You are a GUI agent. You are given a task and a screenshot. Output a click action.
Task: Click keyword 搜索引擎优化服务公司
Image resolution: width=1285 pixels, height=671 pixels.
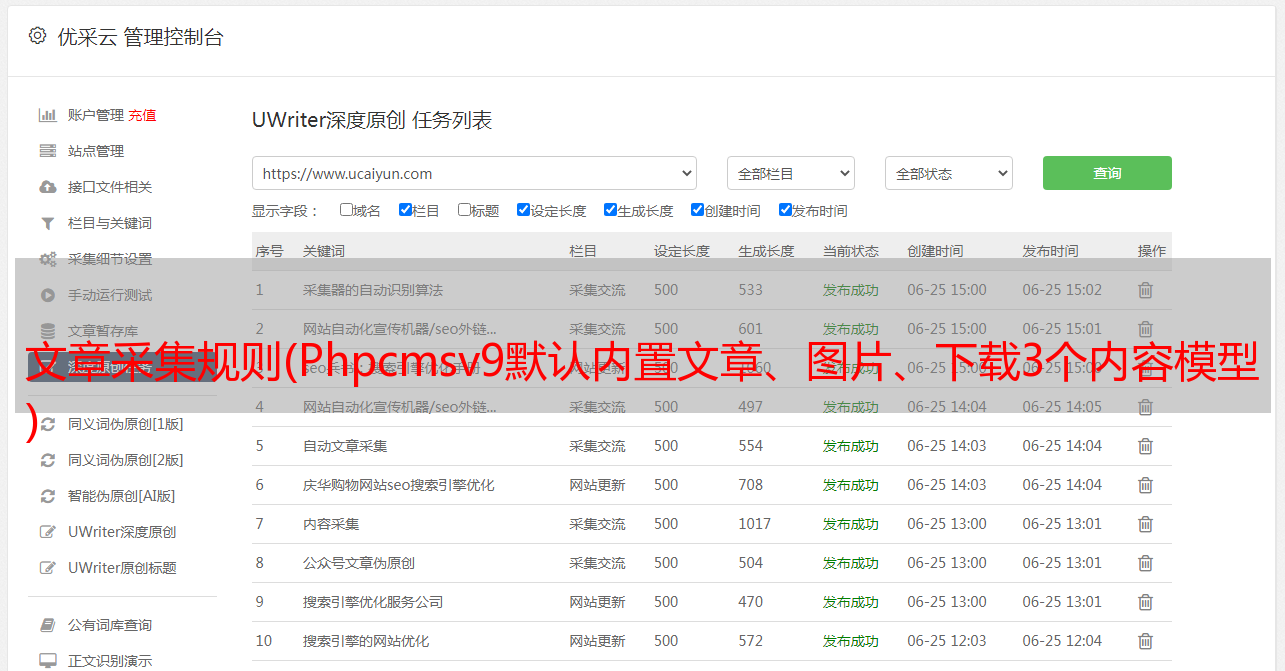tap(373, 602)
